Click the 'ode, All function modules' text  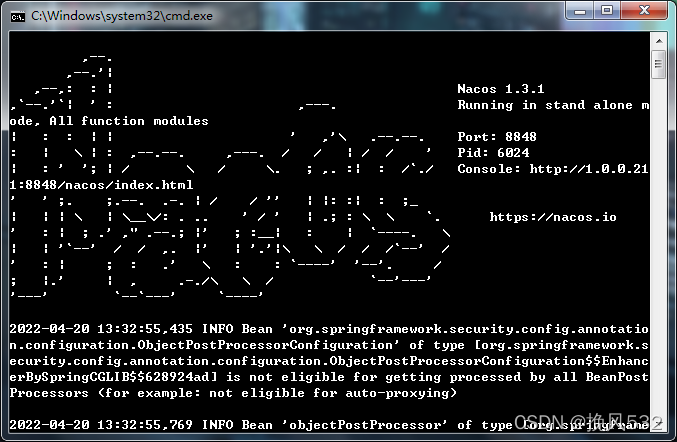click(x=109, y=121)
